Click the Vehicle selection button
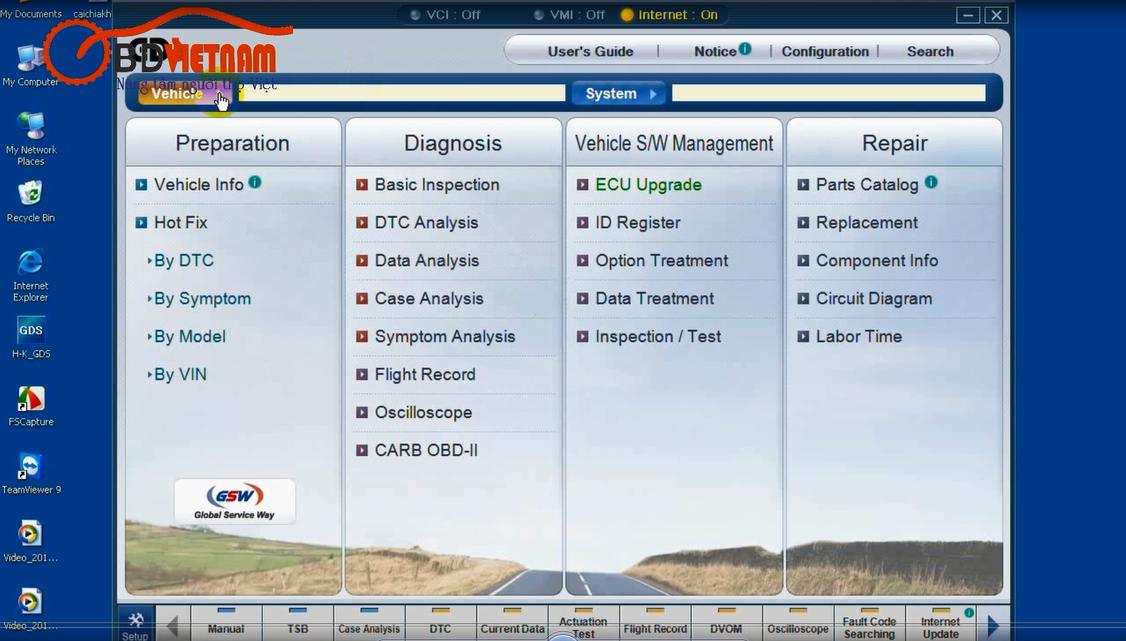The width and height of the screenshot is (1126, 641). [x=185, y=93]
